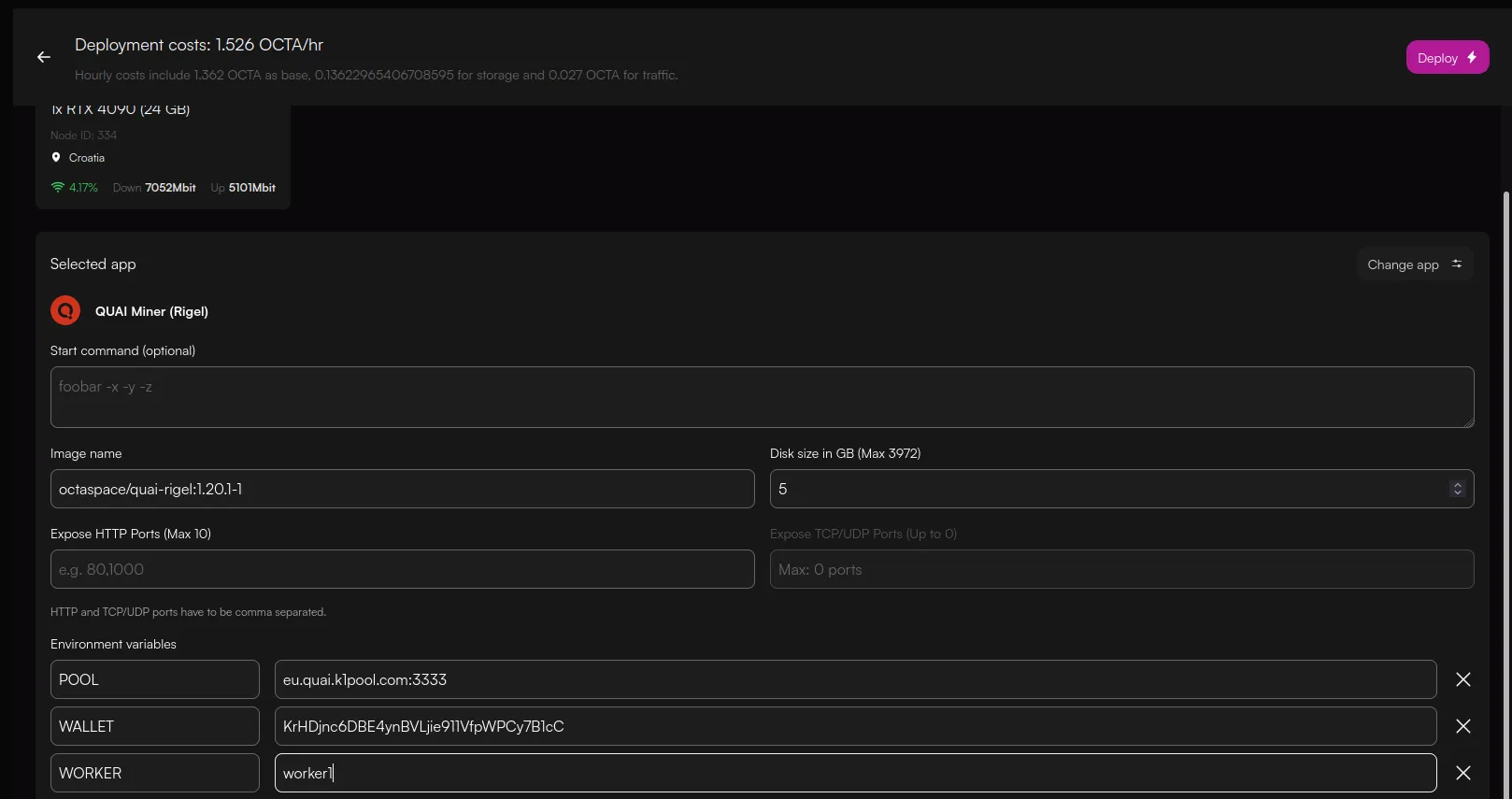This screenshot has width=1512, height=799.
Task: Edit the POOL variable name field
Action: tap(155, 679)
